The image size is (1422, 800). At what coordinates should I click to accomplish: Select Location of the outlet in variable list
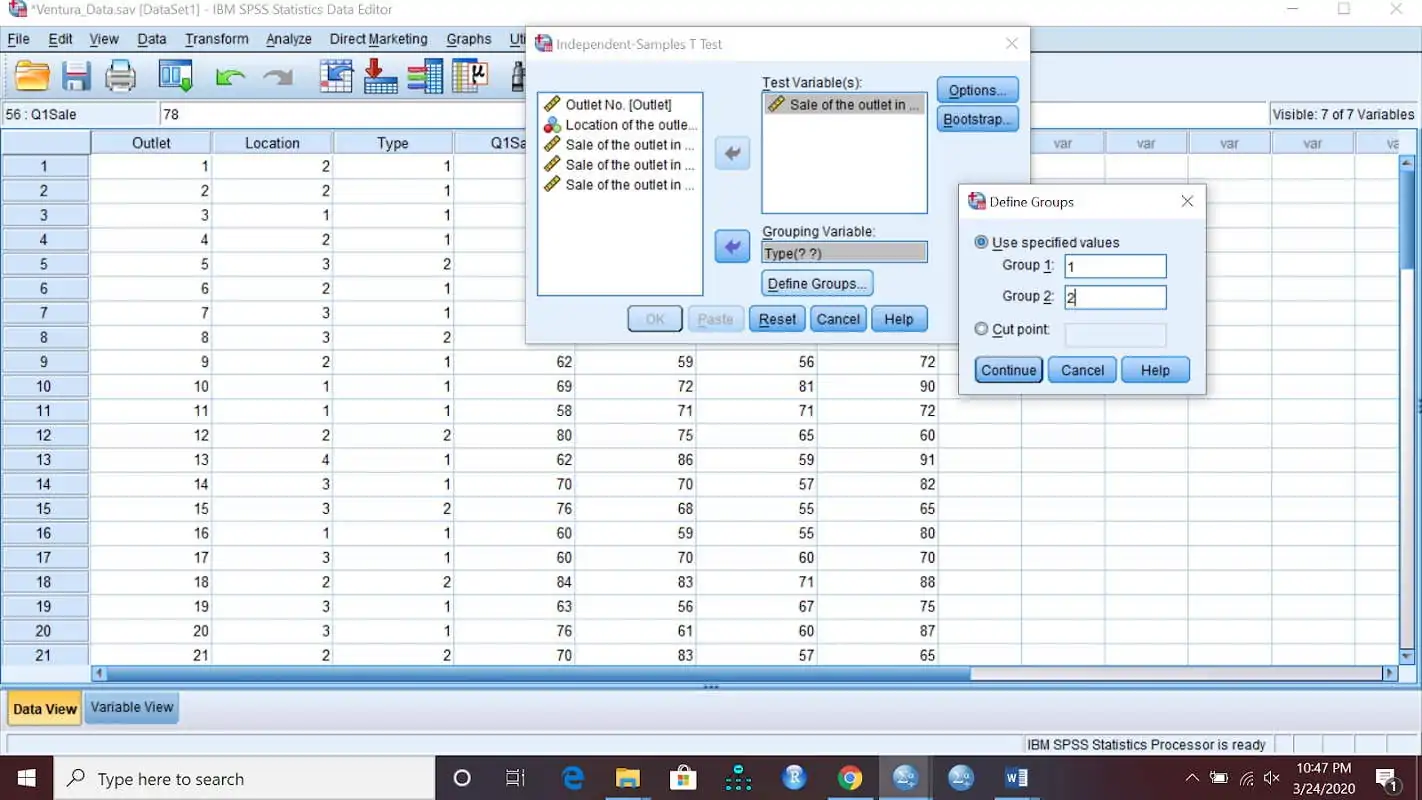click(620, 125)
